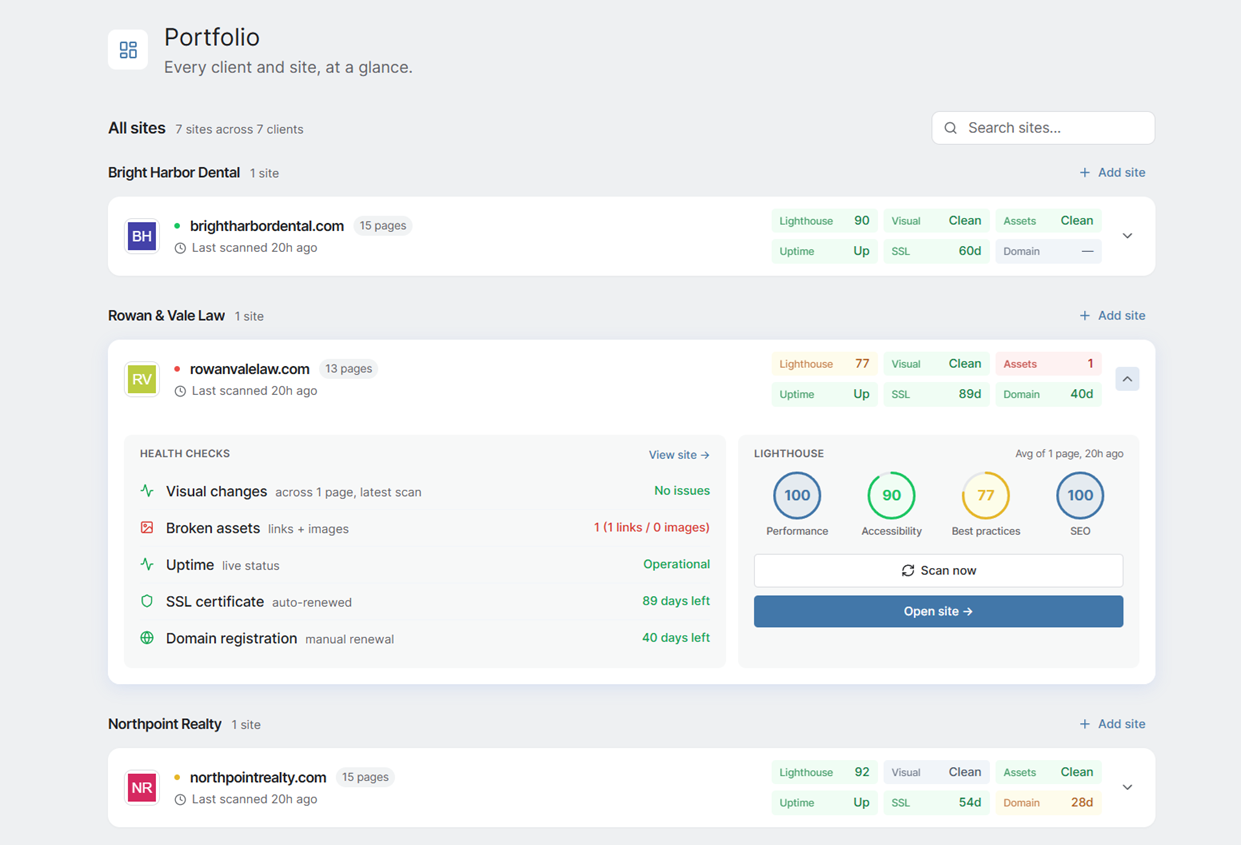The image size is (1241, 845).
Task: Click the '40 days left' domain value
Action: click(x=676, y=638)
